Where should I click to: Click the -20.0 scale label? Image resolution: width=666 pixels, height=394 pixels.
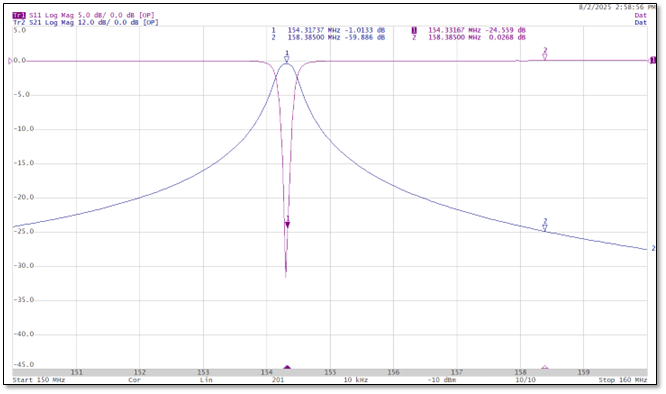[23, 197]
